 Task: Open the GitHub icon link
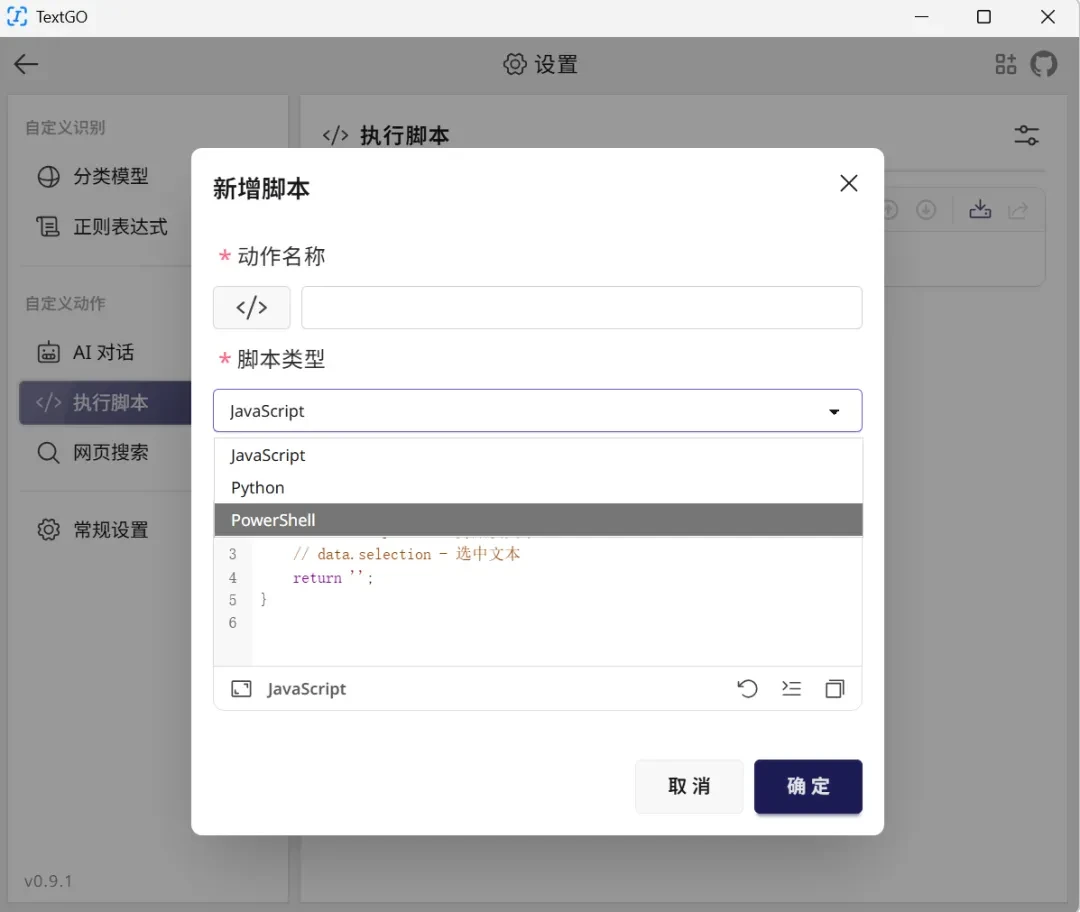[x=1043, y=64]
